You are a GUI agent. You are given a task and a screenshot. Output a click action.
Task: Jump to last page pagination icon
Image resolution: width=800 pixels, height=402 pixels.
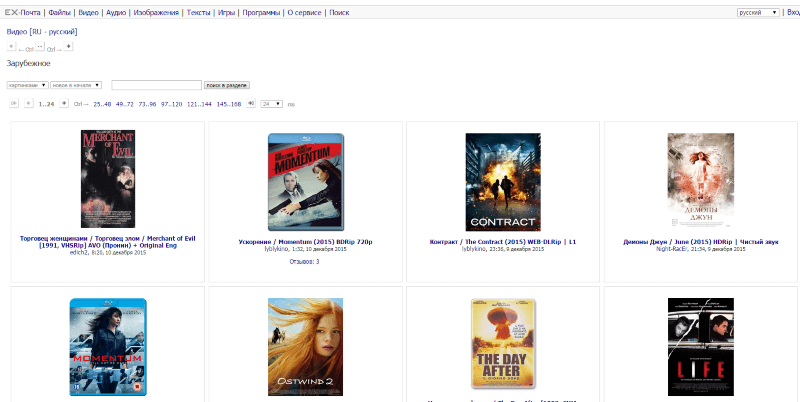[251, 104]
